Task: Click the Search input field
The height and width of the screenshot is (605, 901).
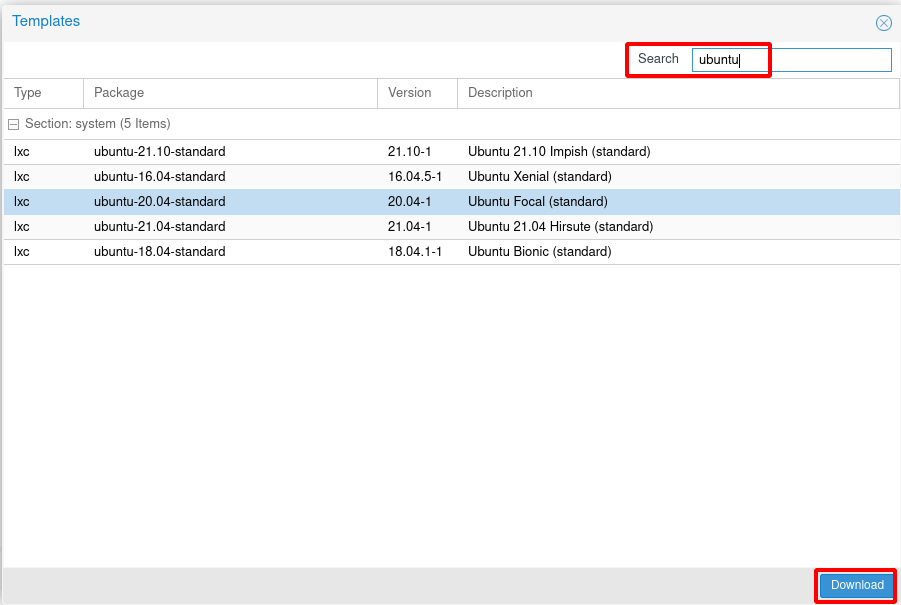Action: [x=790, y=60]
